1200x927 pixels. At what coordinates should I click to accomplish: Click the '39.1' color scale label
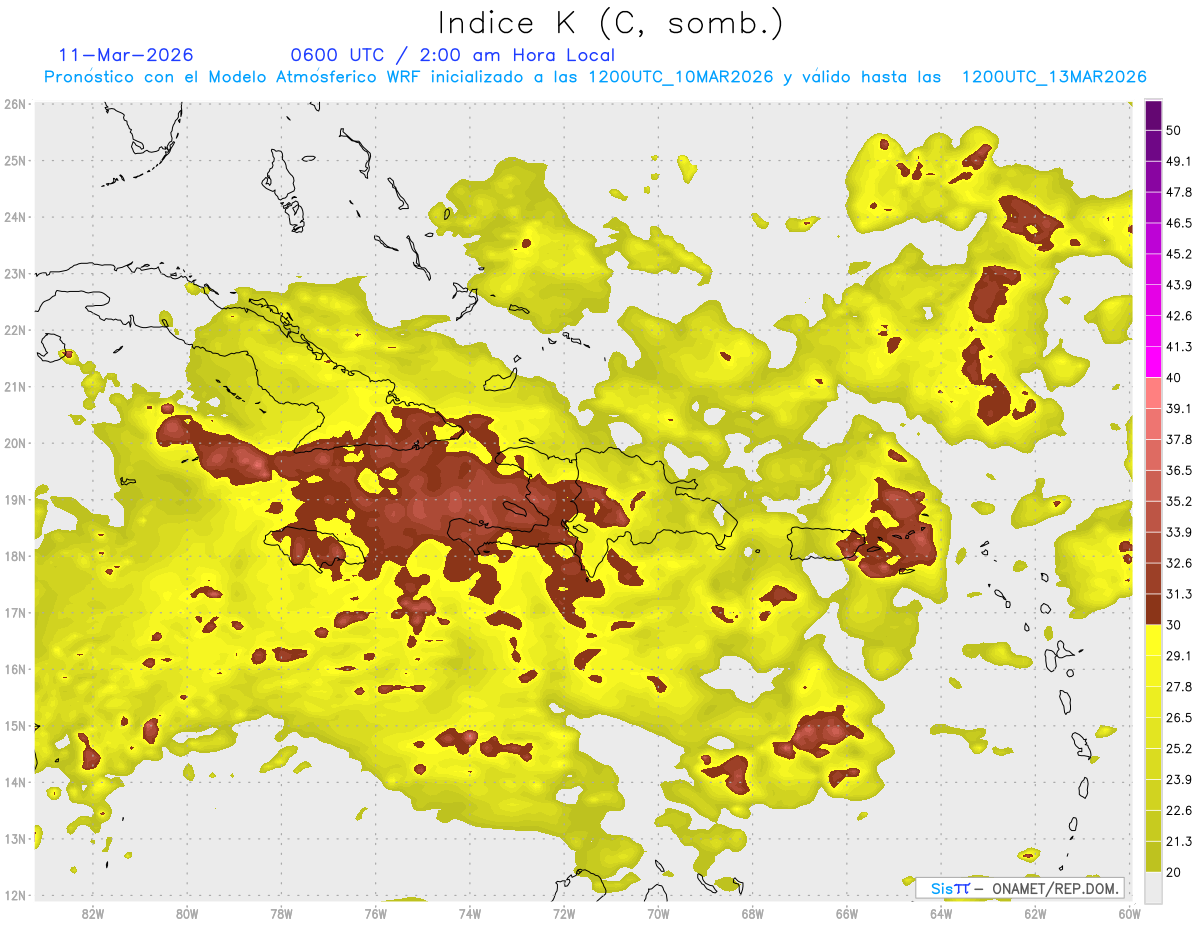(x=1179, y=409)
